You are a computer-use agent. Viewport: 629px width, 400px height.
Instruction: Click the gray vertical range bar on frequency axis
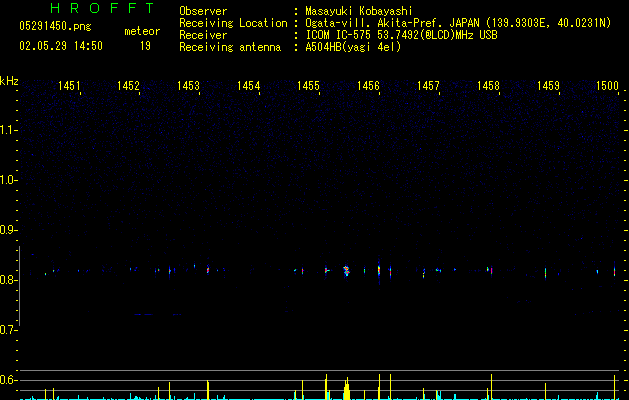tap(20, 286)
